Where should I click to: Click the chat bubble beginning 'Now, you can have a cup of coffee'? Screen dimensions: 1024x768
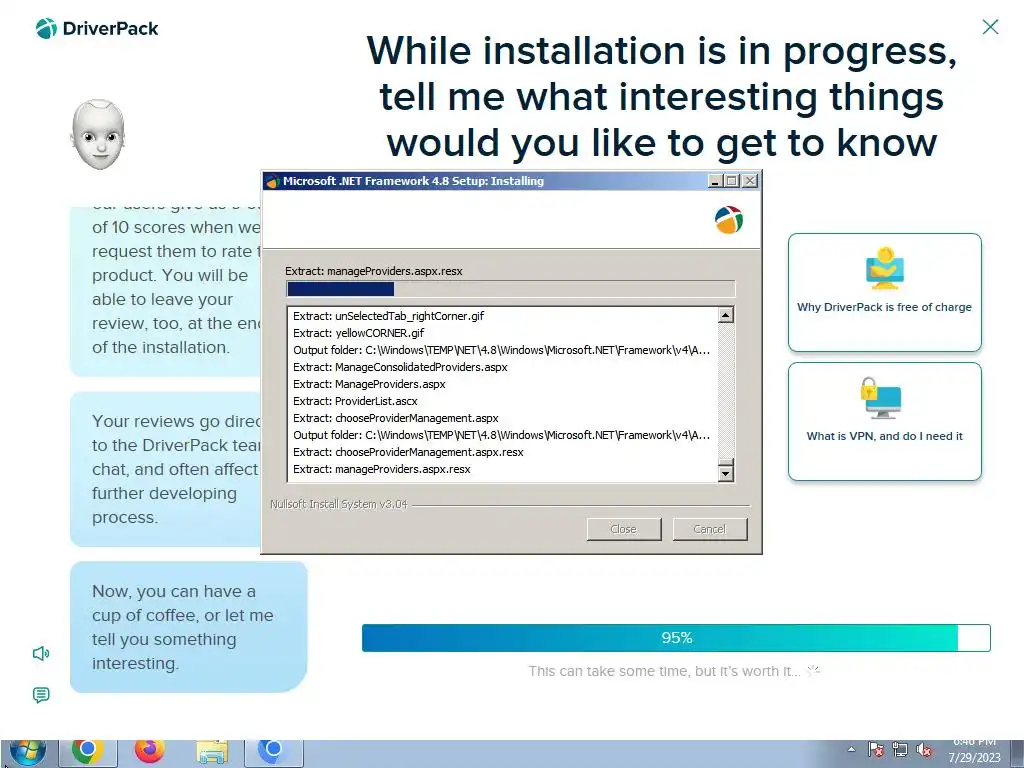point(188,627)
